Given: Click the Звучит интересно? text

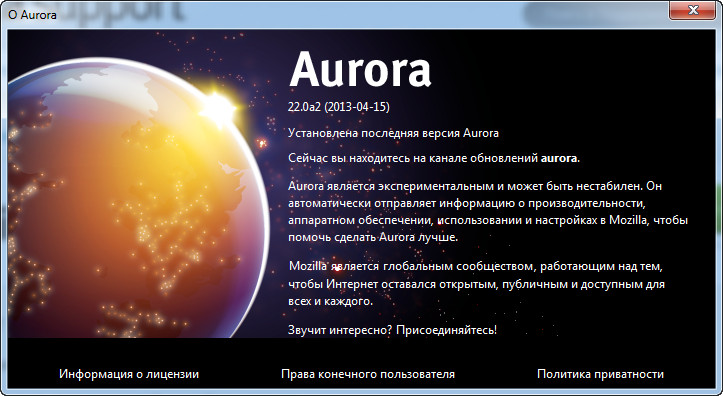Looking at the screenshot, I should 340,330.
